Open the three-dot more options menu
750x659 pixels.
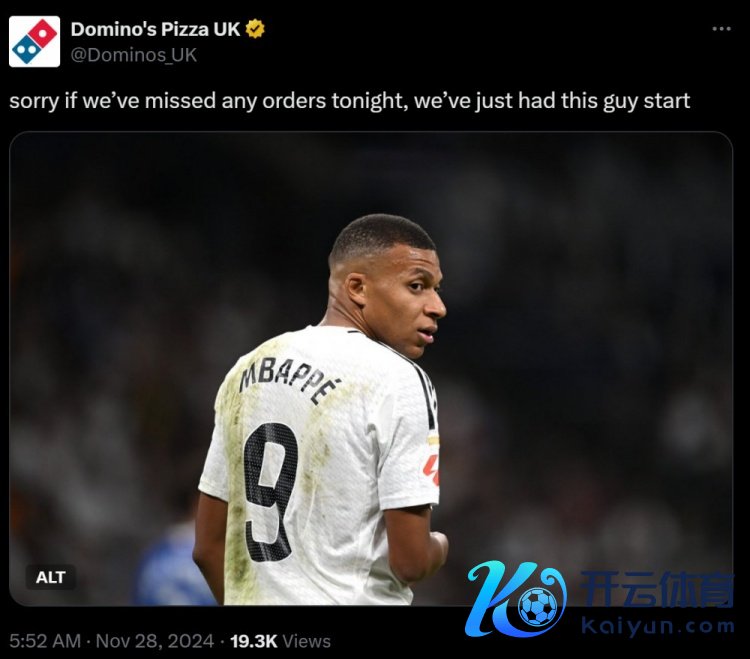(721, 29)
